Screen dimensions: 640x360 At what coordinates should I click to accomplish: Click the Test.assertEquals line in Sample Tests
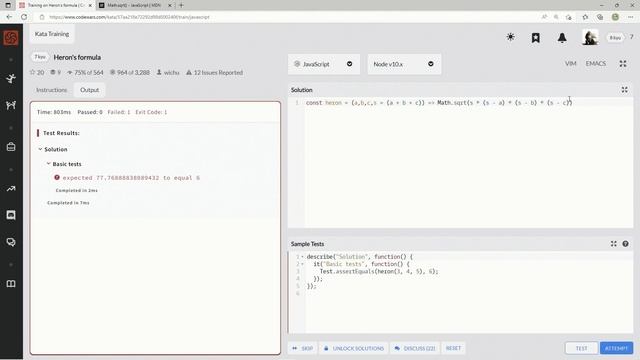(x=379, y=271)
